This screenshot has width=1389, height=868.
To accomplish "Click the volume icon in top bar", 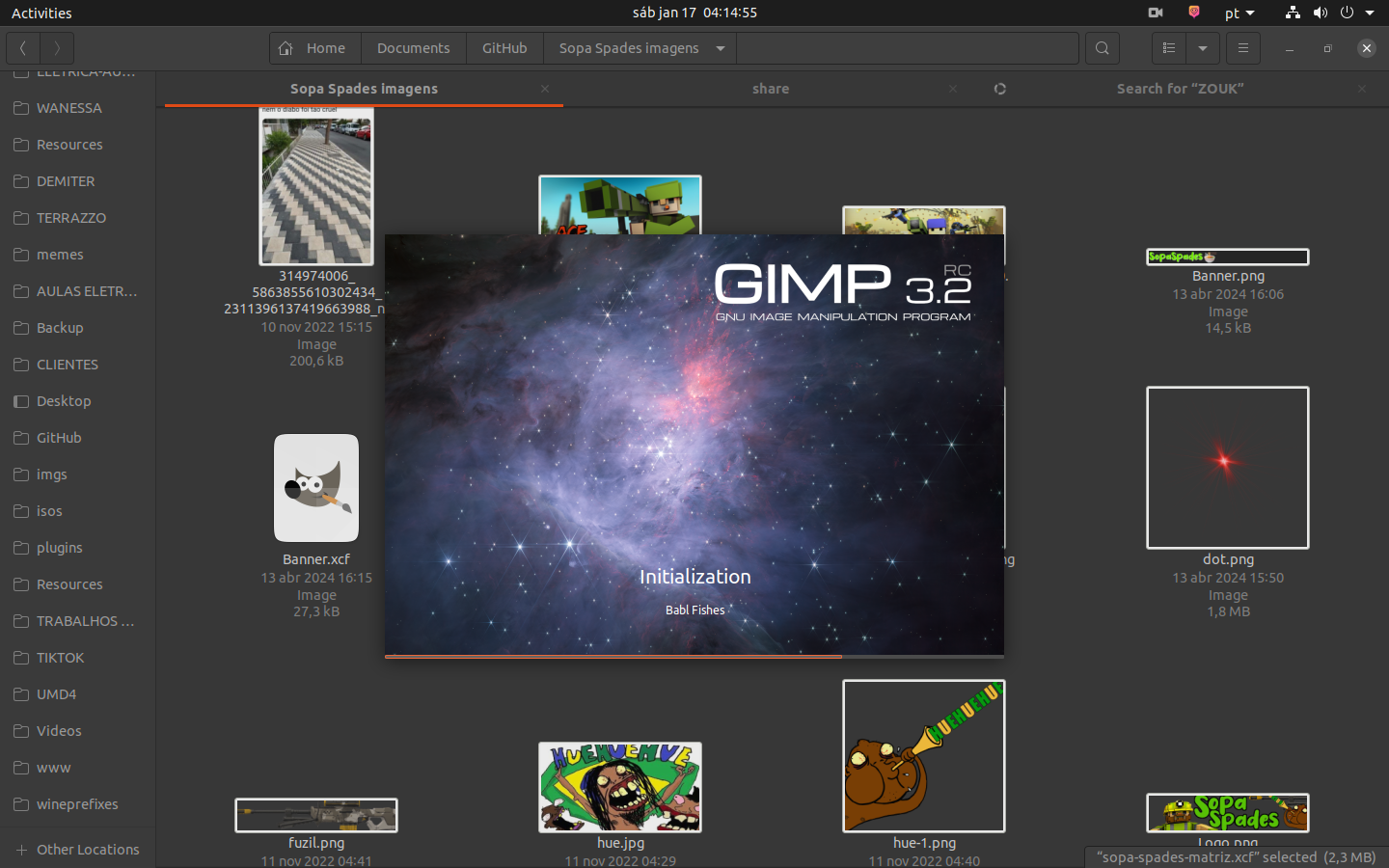I will pos(1320,13).
